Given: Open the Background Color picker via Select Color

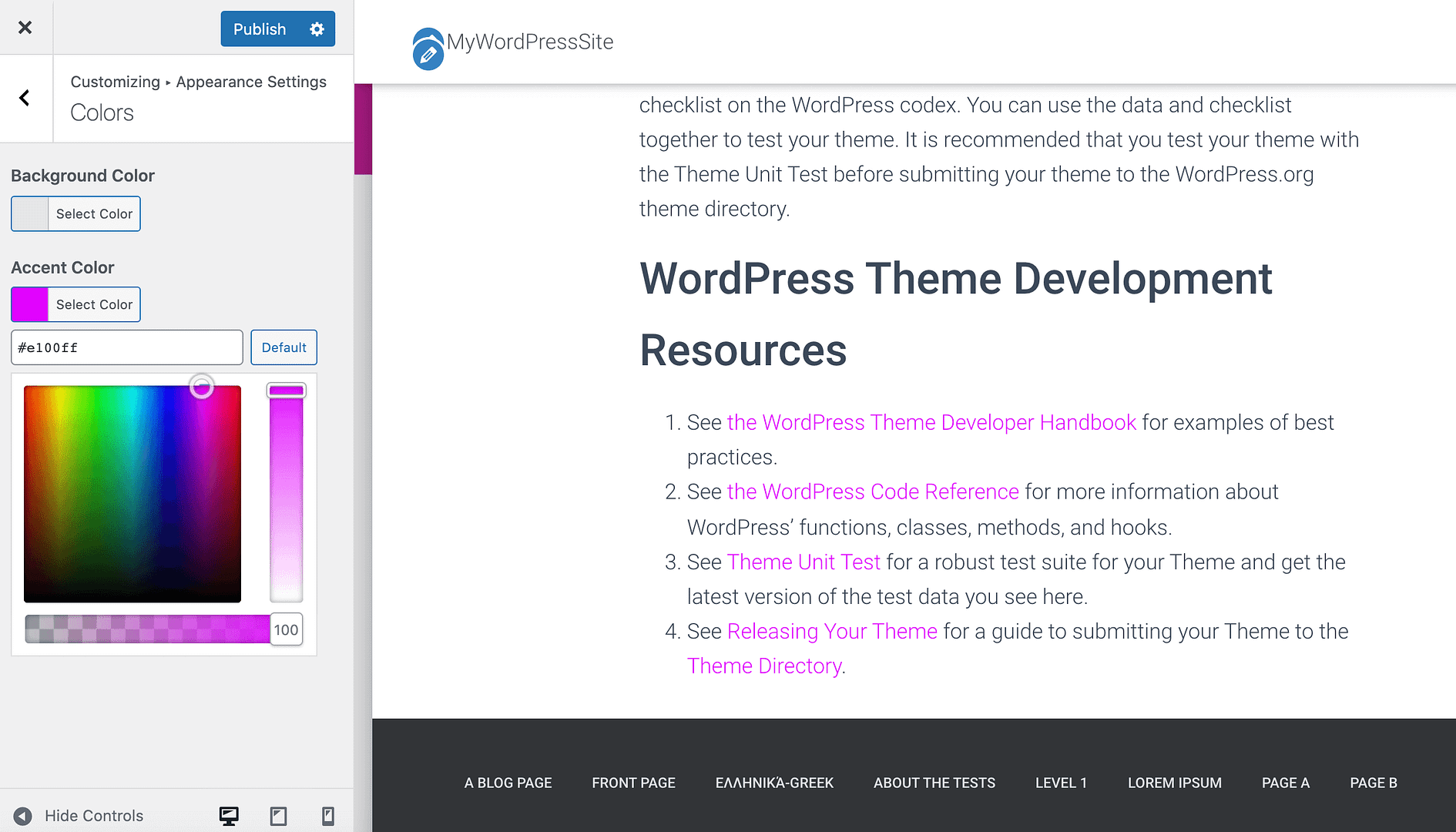Looking at the screenshot, I should pos(93,213).
